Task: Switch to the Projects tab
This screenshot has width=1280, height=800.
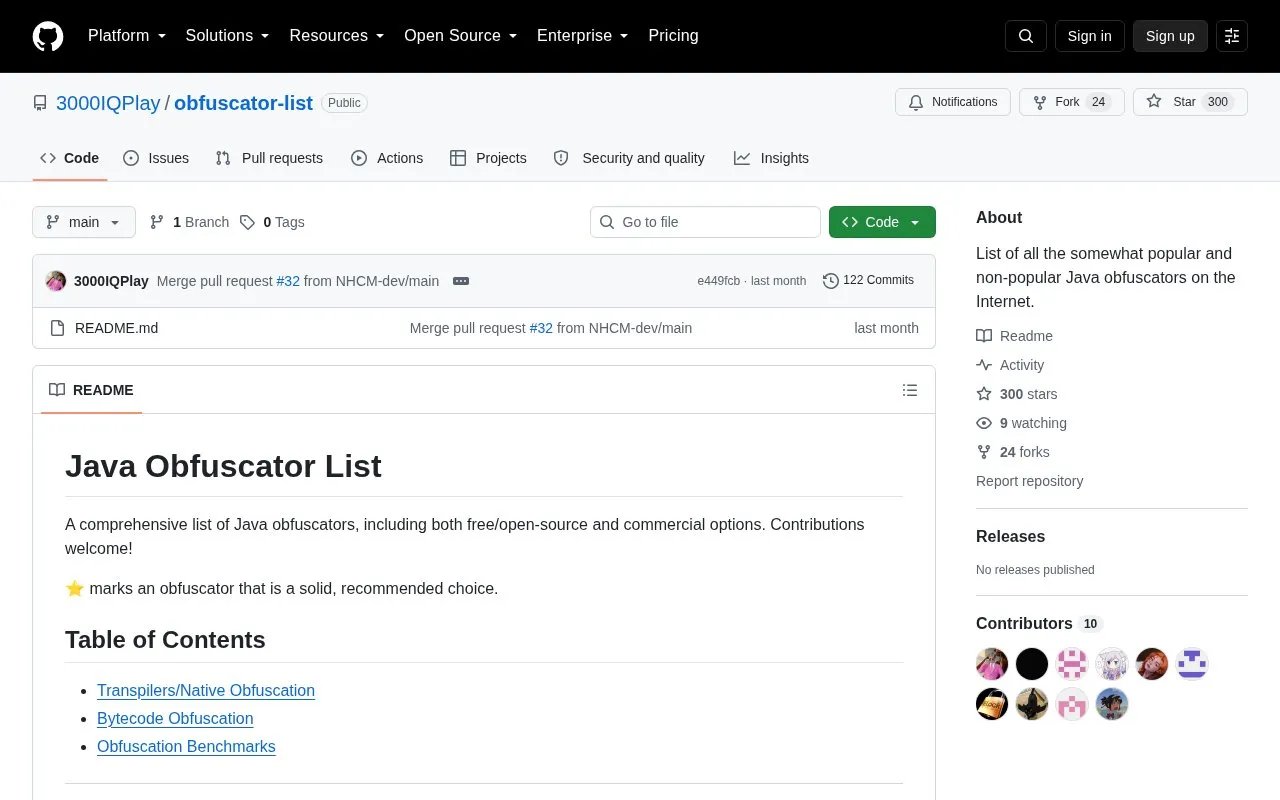Action: click(488, 158)
